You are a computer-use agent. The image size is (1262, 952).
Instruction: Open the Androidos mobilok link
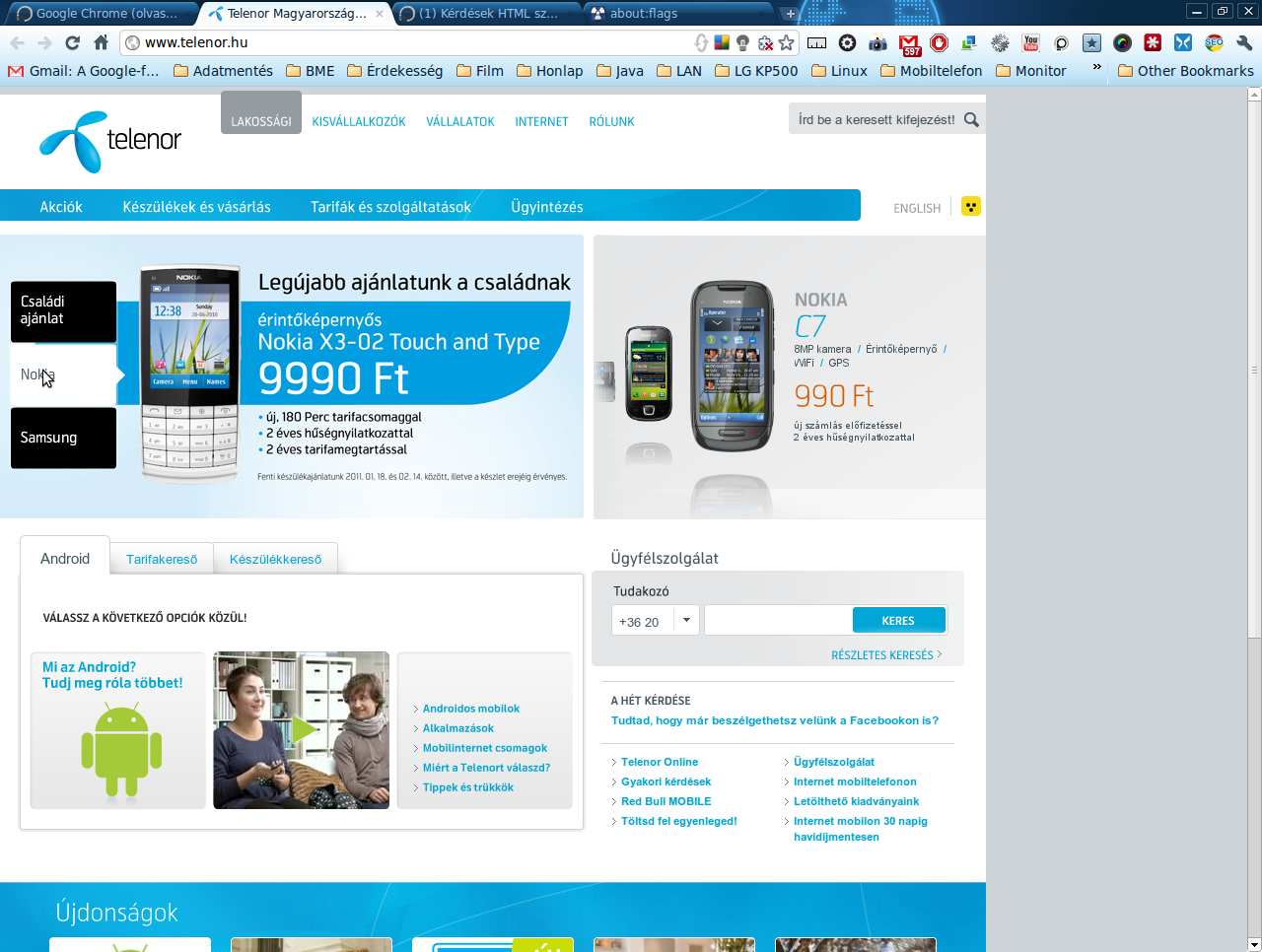pyautogui.click(x=471, y=709)
